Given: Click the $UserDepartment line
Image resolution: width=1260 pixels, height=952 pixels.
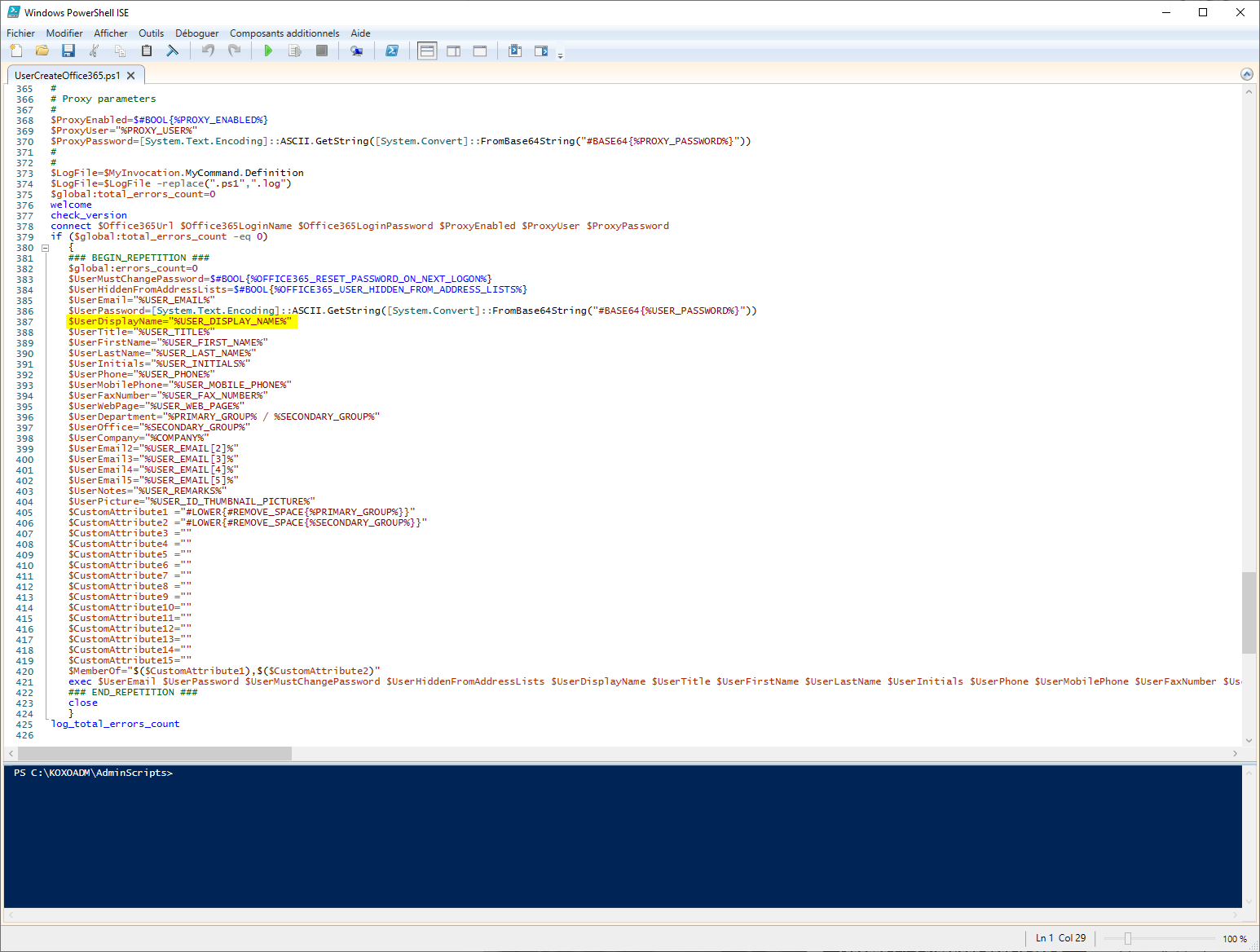Looking at the screenshot, I should tap(224, 416).
